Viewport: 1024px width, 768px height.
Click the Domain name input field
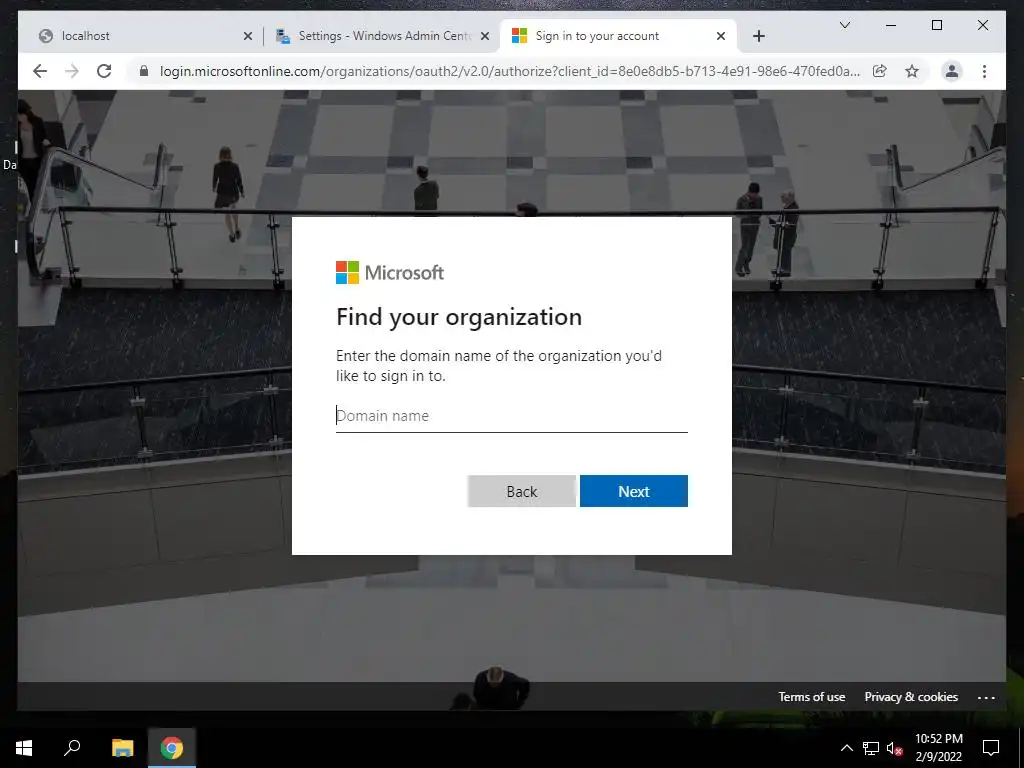[511, 416]
